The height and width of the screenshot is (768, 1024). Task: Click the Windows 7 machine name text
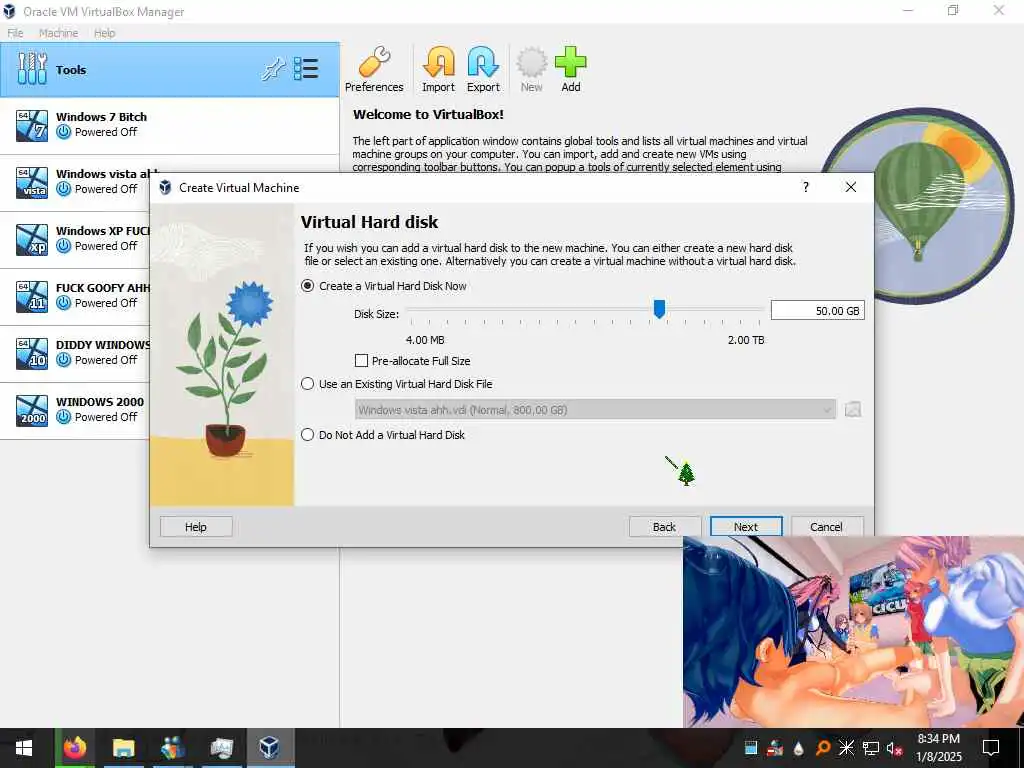pyautogui.click(x=101, y=117)
